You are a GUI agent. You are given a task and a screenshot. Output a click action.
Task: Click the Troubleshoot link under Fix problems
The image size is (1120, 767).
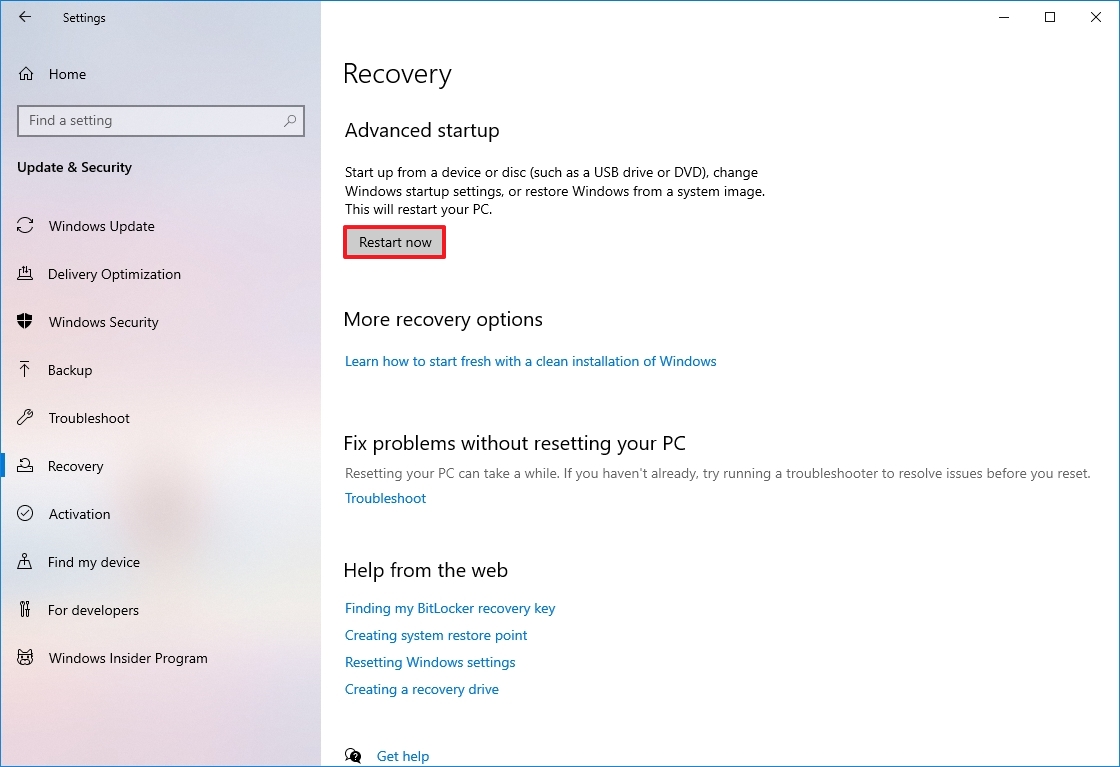[x=385, y=497]
